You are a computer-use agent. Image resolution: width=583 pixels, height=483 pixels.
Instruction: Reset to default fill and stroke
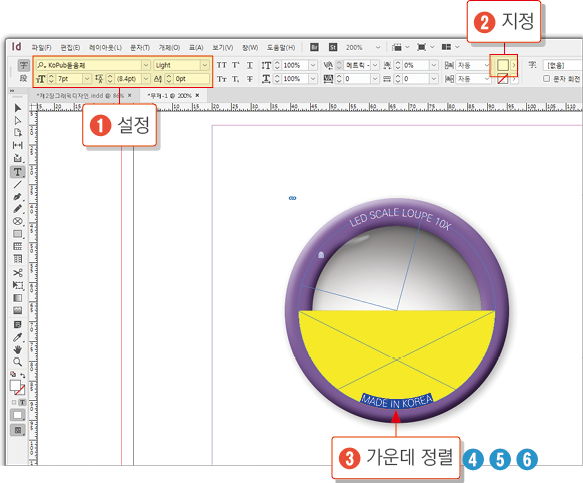pos(13,374)
